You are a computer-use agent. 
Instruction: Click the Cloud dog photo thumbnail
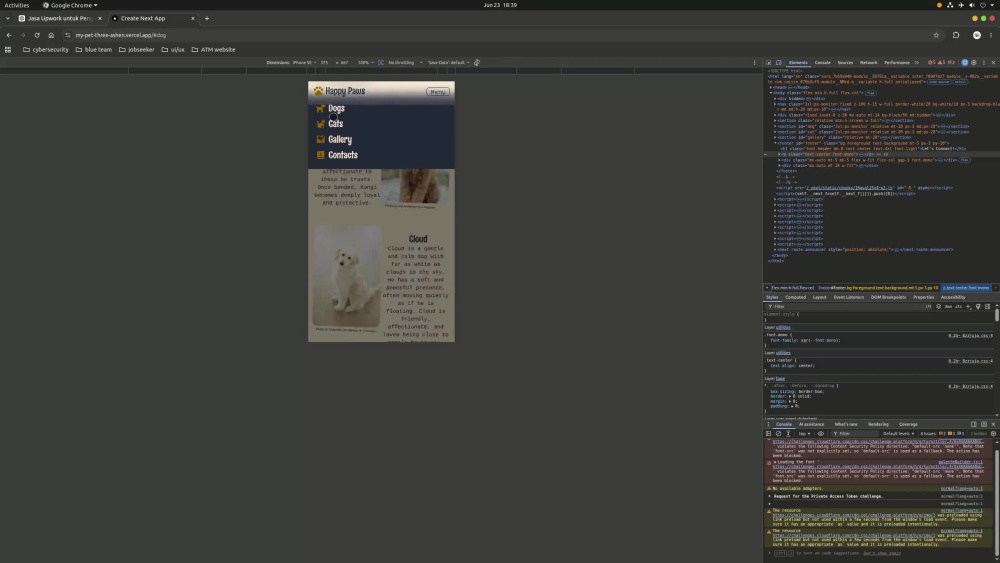point(346,276)
